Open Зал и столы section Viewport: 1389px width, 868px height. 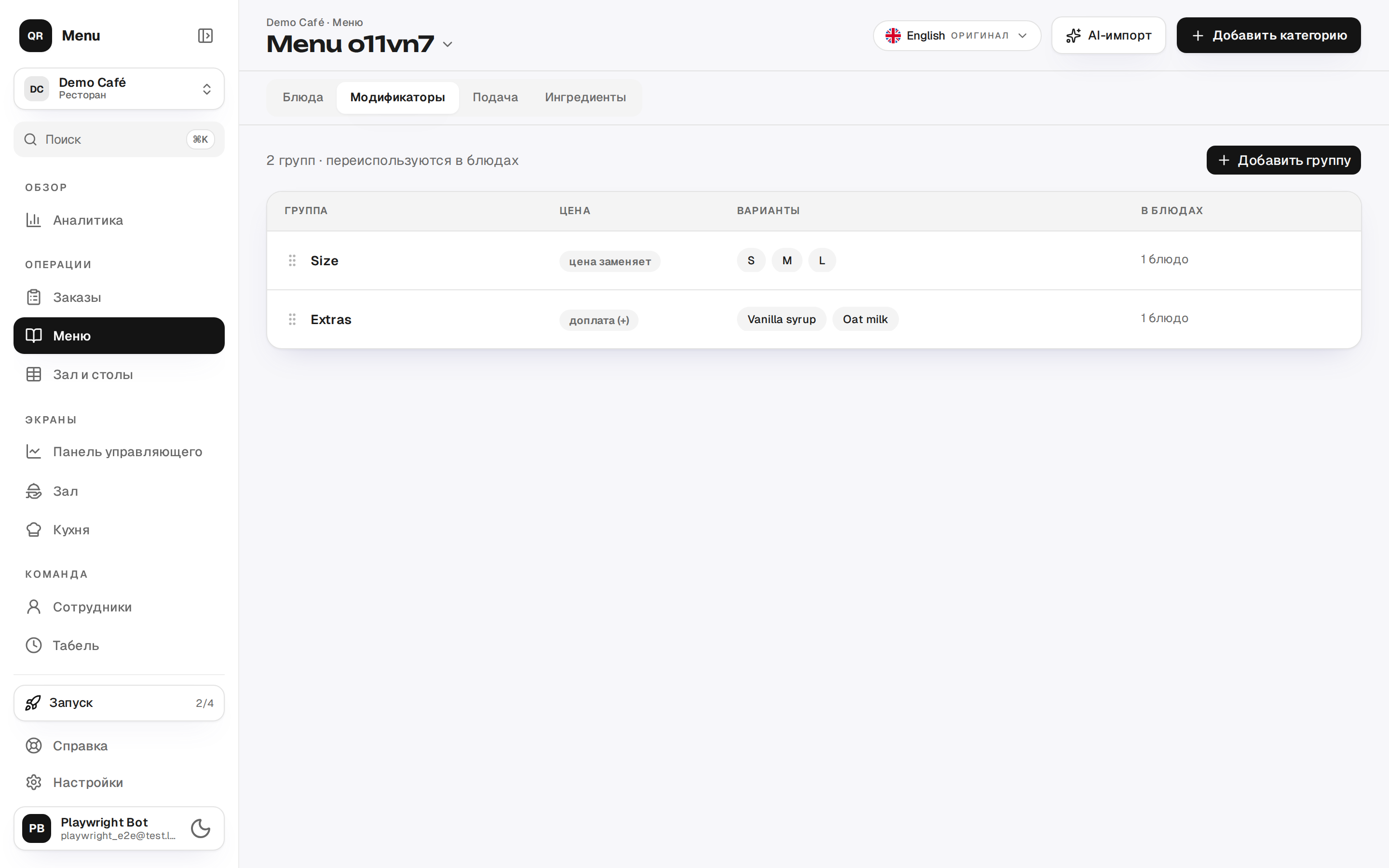119,374
